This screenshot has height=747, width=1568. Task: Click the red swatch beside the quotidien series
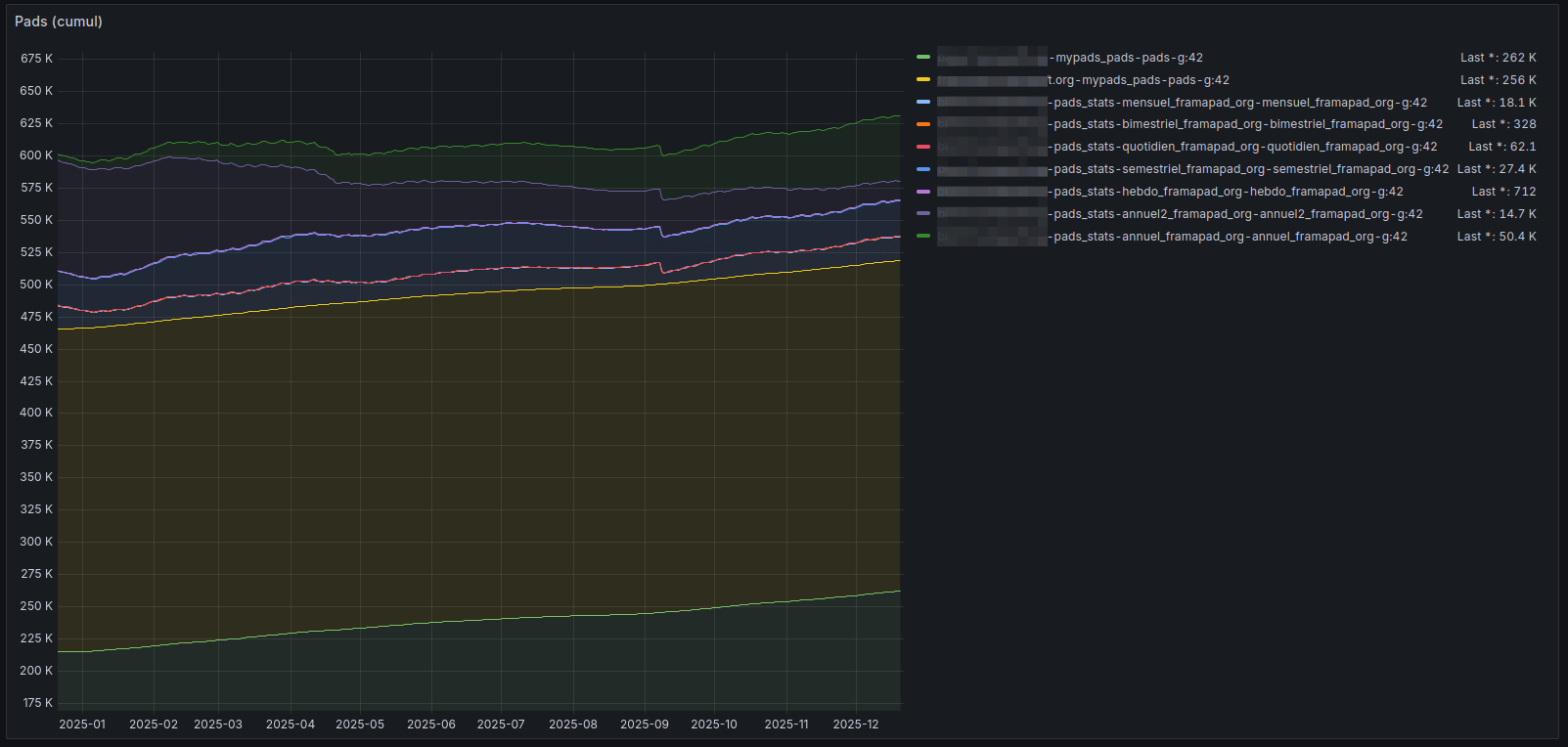[x=923, y=147]
